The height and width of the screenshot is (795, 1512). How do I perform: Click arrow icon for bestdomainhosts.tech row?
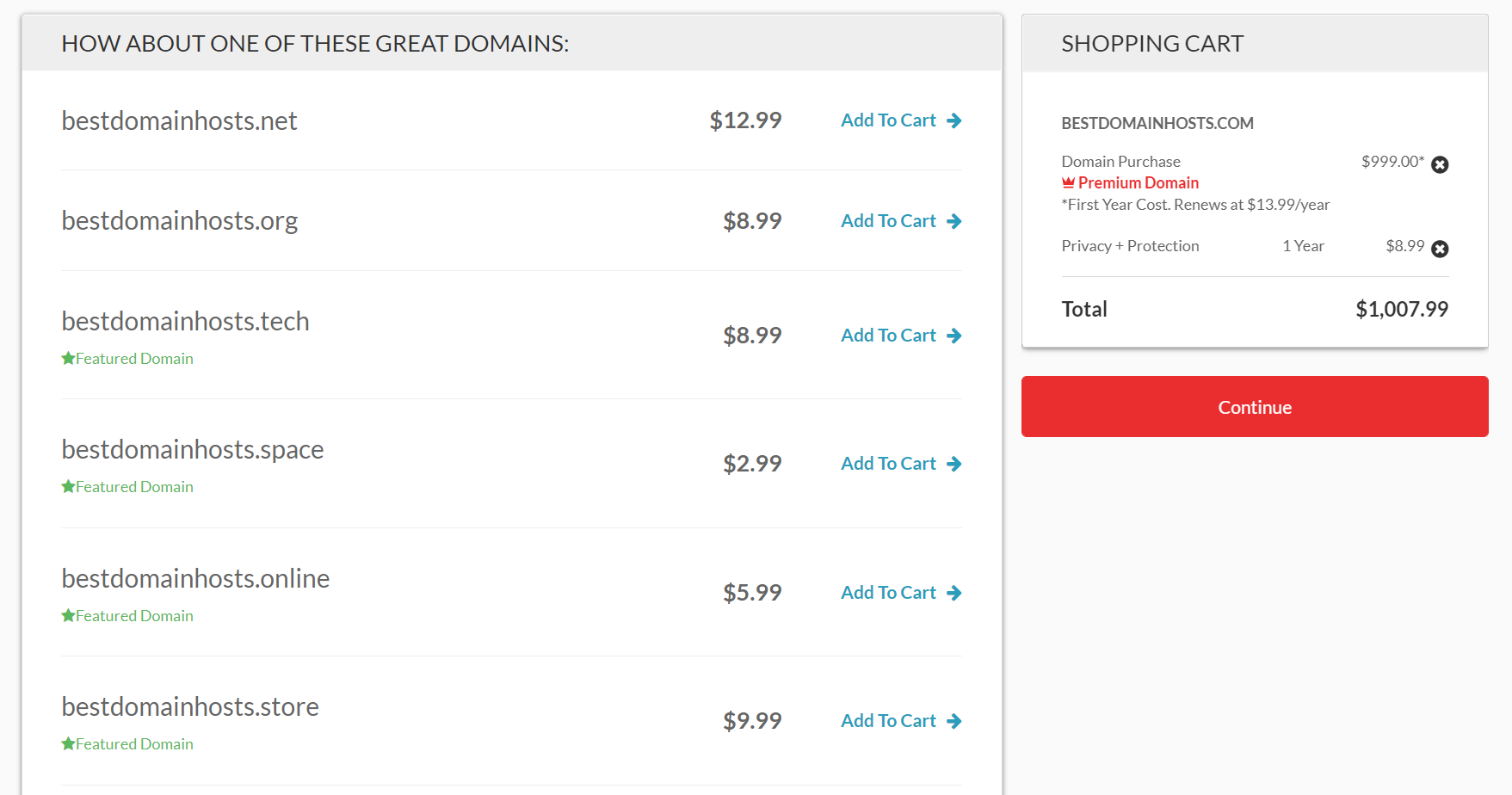[953, 336]
